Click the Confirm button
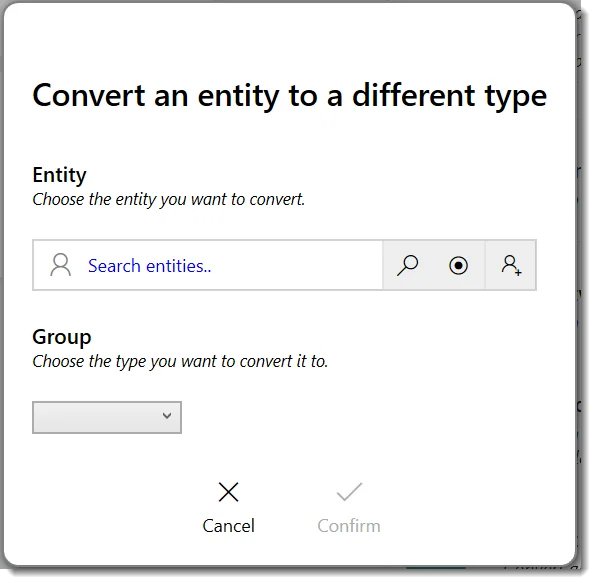The height and width of the screenshot is (584, 596). [349, 508]
